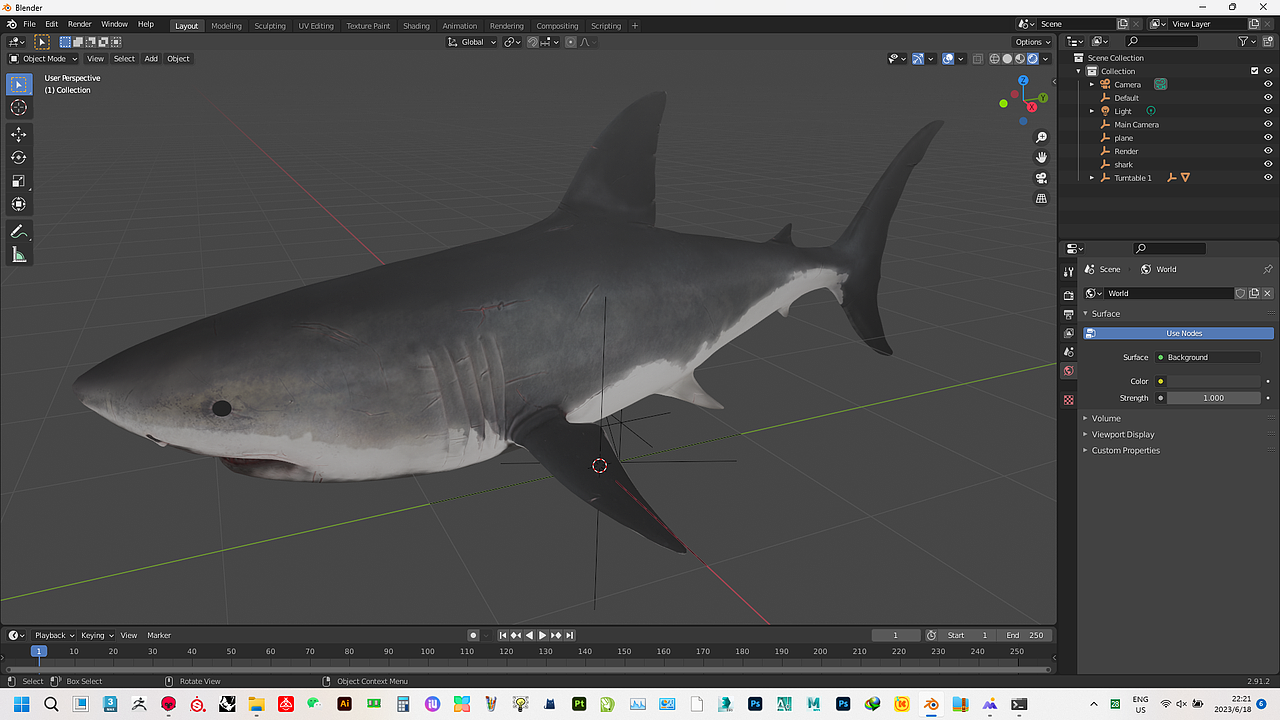This screenshot has height=720, width=1280.
Task: Open the Options dropdown
Action: [1033, 42]
